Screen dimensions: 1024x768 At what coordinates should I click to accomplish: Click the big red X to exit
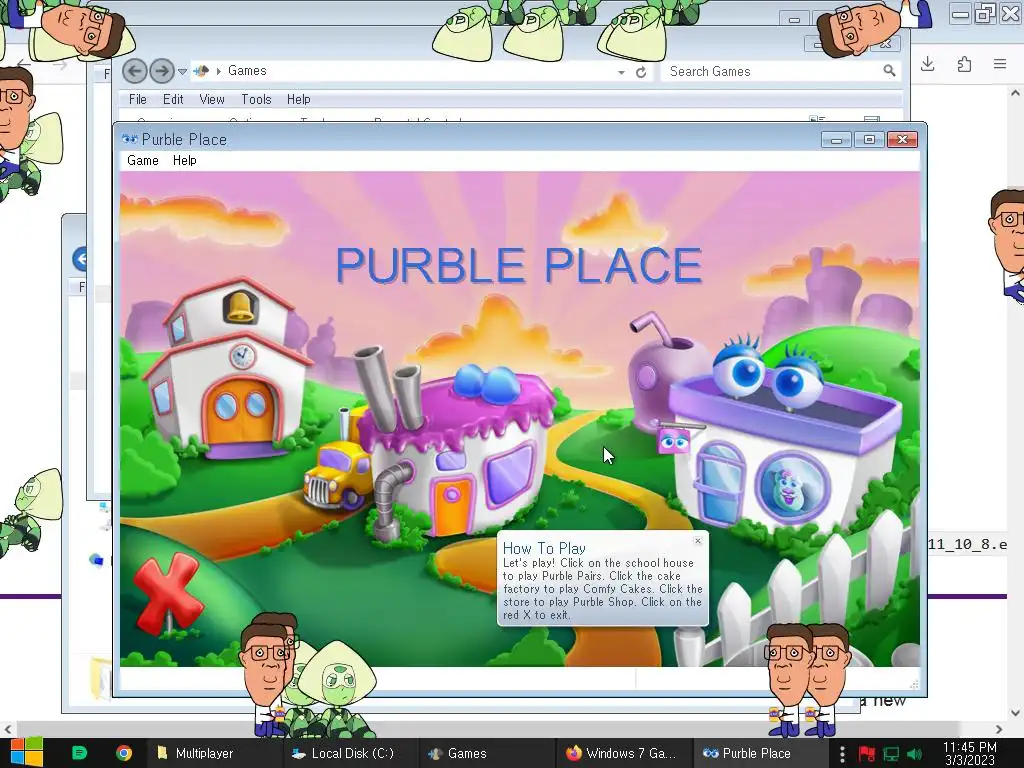[167, 593]
